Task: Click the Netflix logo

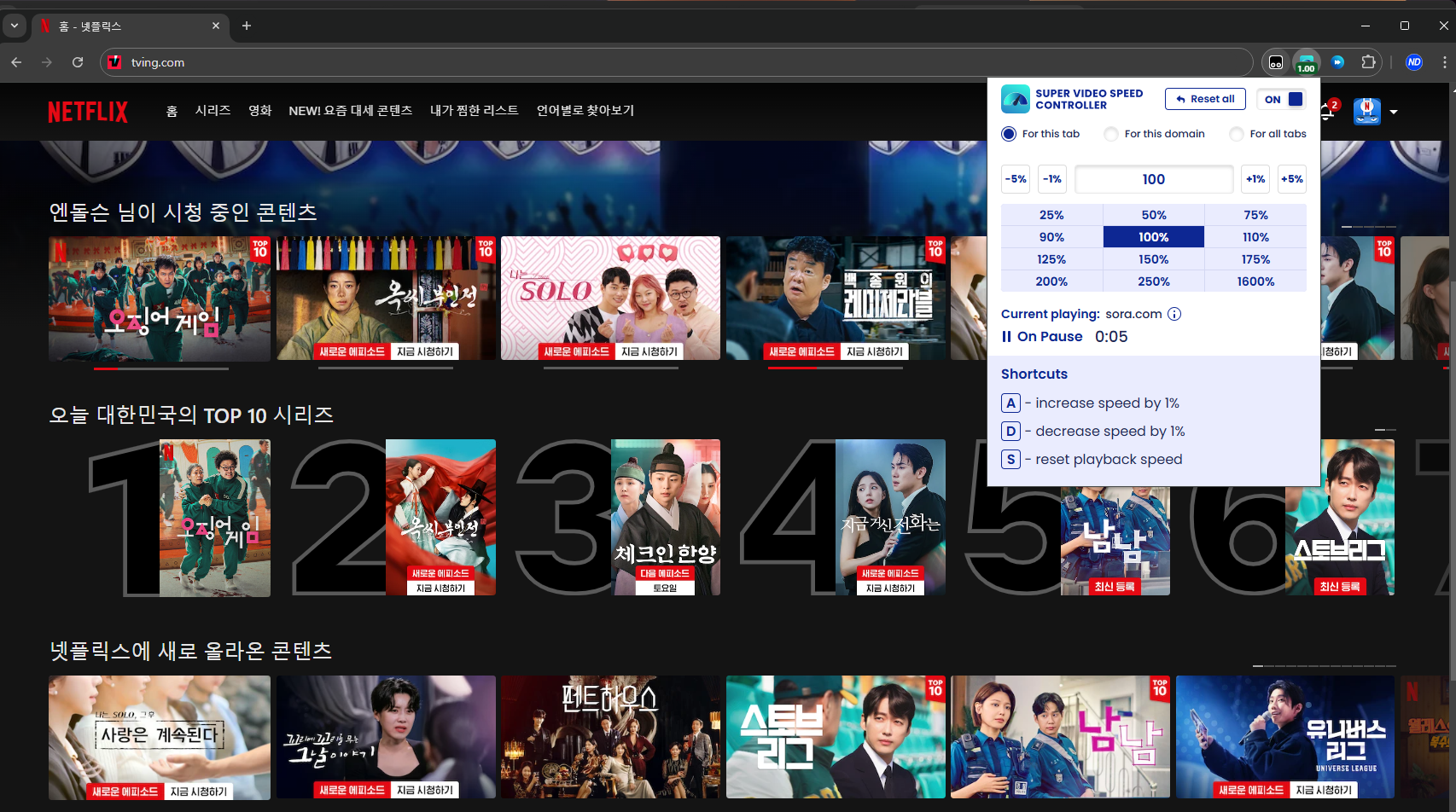Action: (x=88, y=112)
